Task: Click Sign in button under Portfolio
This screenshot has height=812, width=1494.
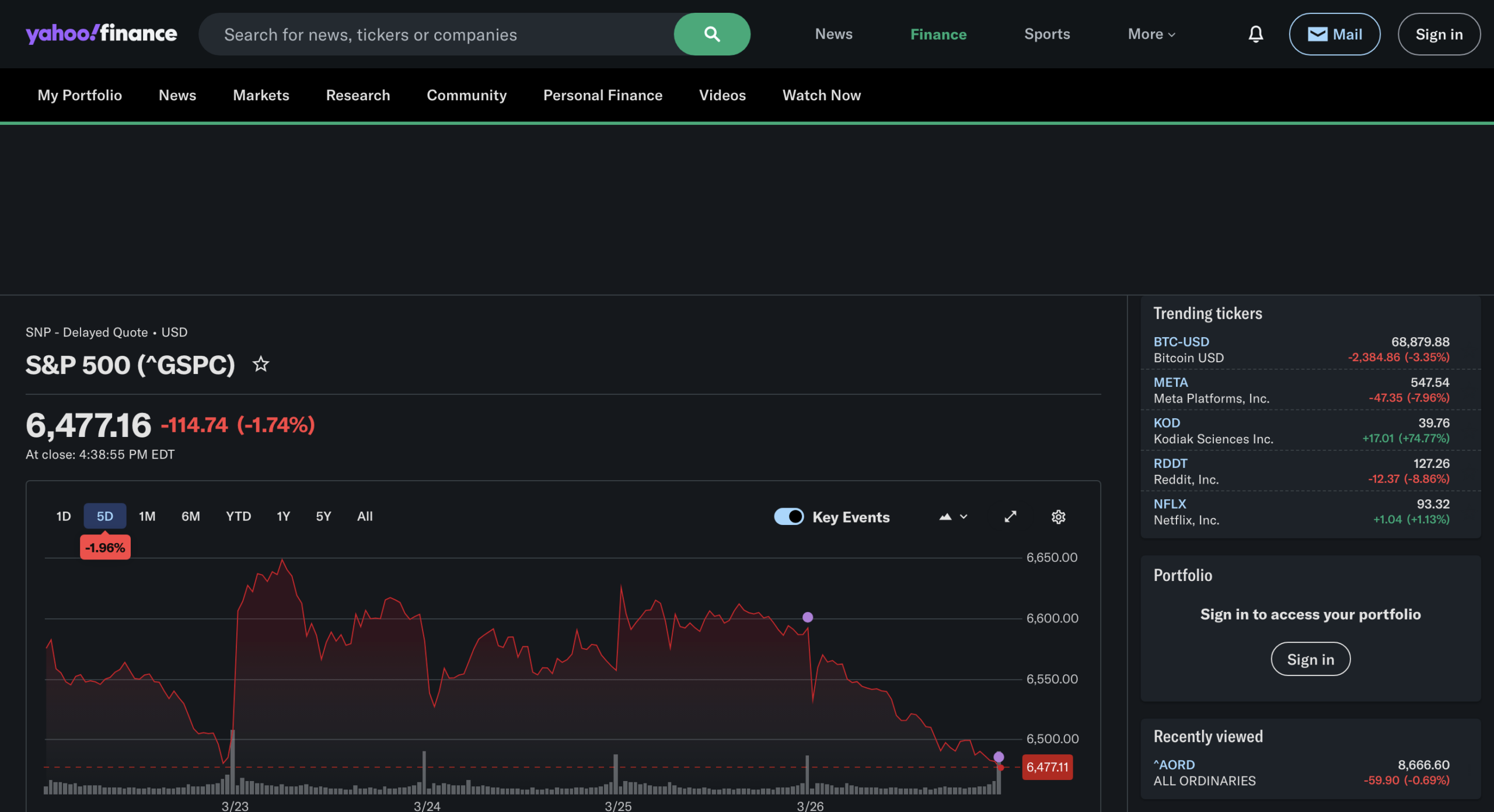Action: (1310, 659)
